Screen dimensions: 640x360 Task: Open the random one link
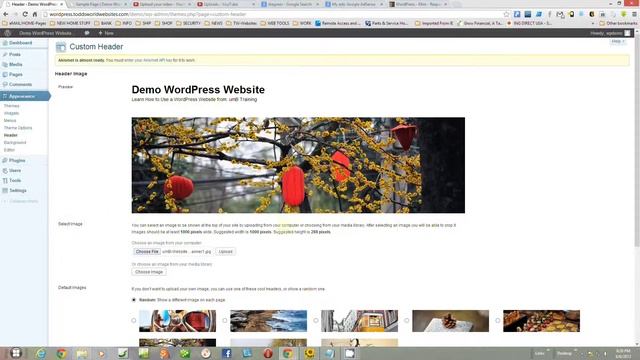coord(313,289)
